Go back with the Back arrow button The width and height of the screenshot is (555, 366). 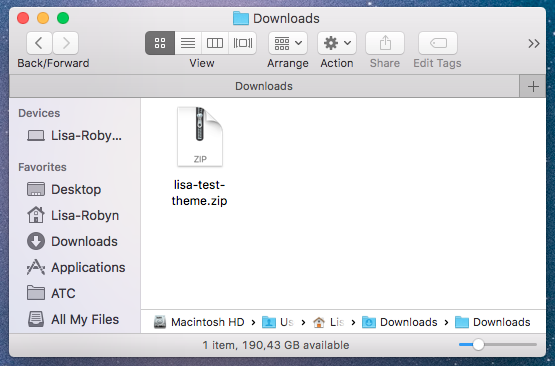click(39, 43)
